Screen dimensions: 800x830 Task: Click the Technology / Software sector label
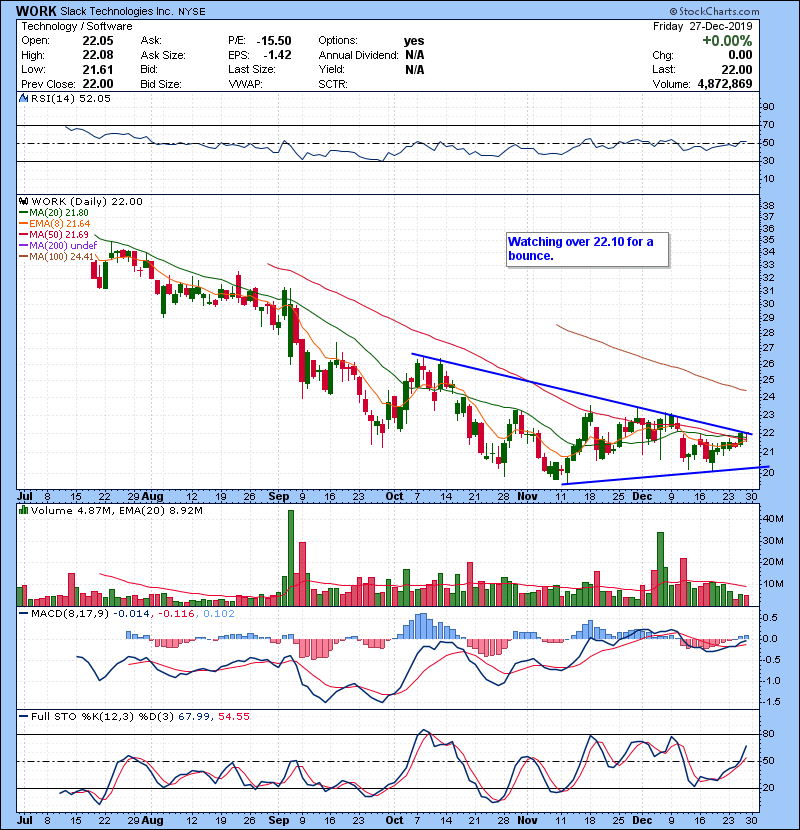[x=77, y=26]
